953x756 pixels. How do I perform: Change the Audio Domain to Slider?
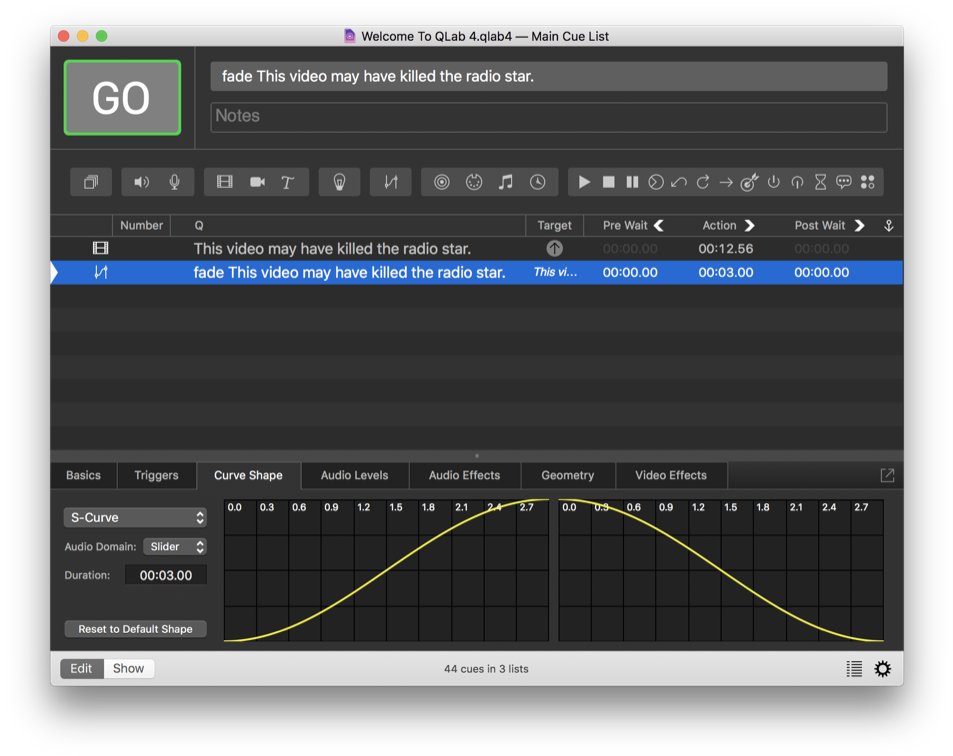(x=175, y=546)
